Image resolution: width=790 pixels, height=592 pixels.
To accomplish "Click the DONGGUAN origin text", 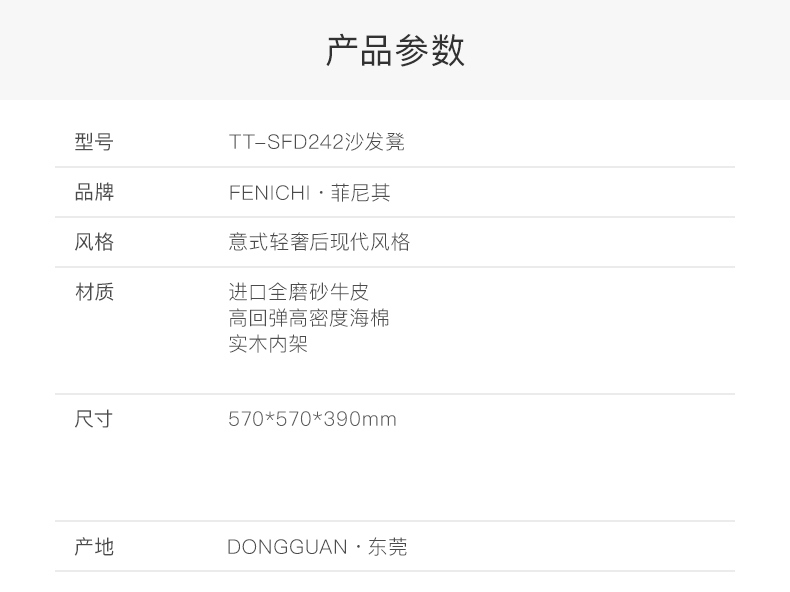I will [x=287, y=547].
